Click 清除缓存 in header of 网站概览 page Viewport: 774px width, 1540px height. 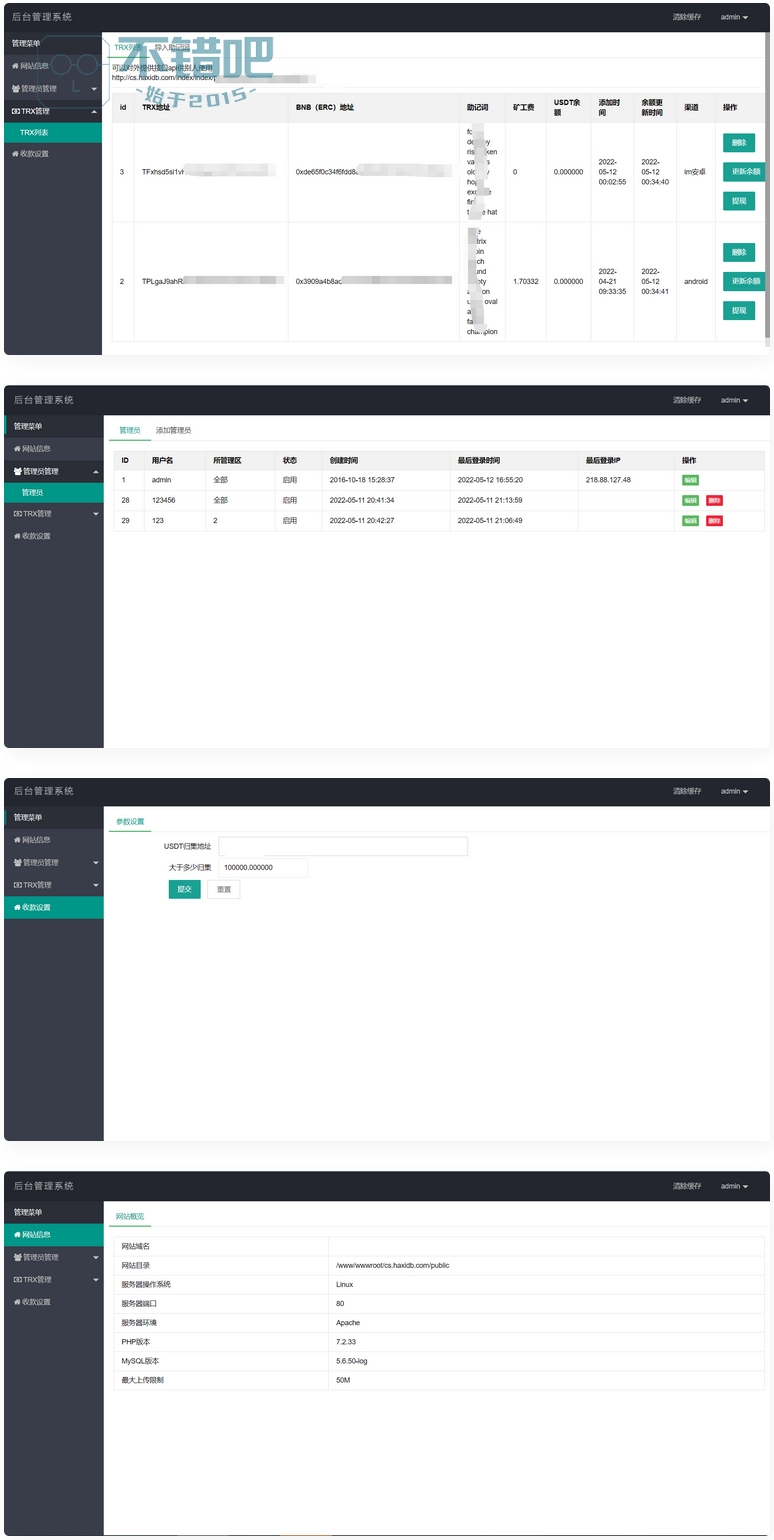coord(686,1186)
